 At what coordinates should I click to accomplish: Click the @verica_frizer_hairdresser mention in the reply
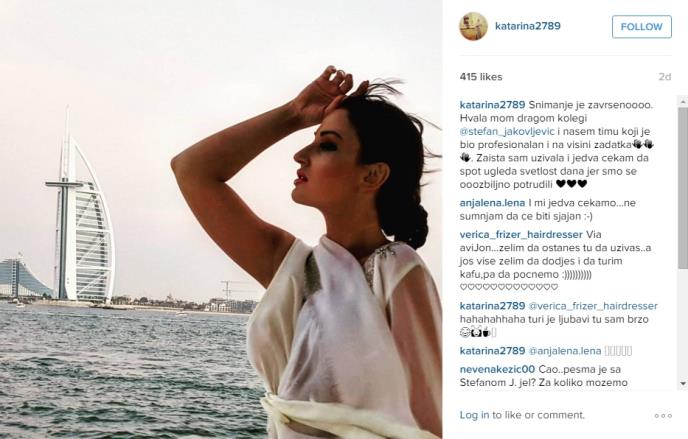pos(593,306)
